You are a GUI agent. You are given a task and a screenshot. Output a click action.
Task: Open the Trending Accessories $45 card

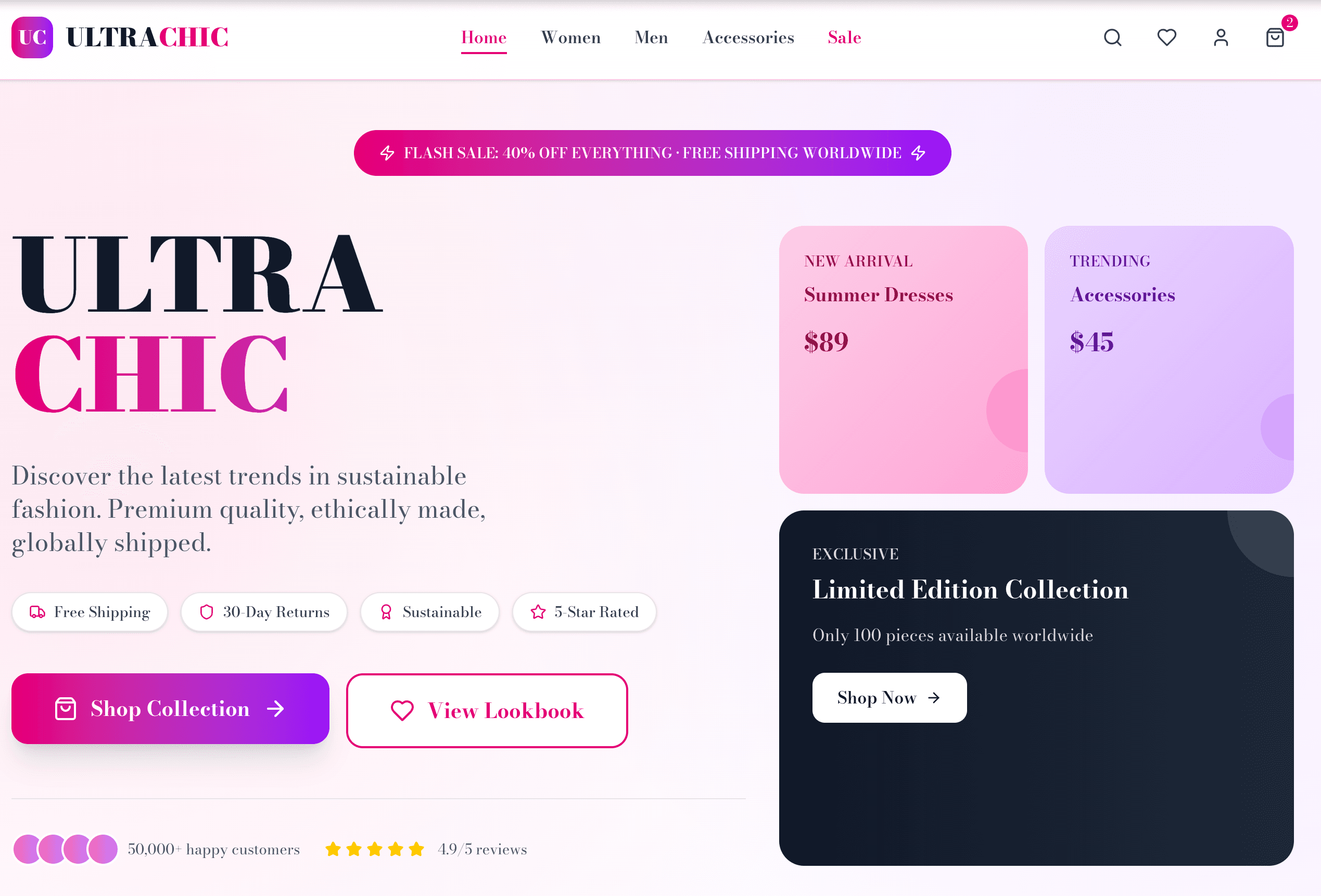[1168, 359]
